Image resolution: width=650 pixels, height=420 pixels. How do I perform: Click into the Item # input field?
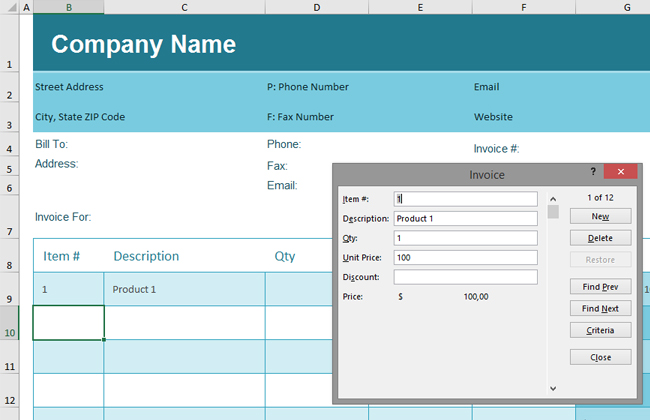pos(465,198)
